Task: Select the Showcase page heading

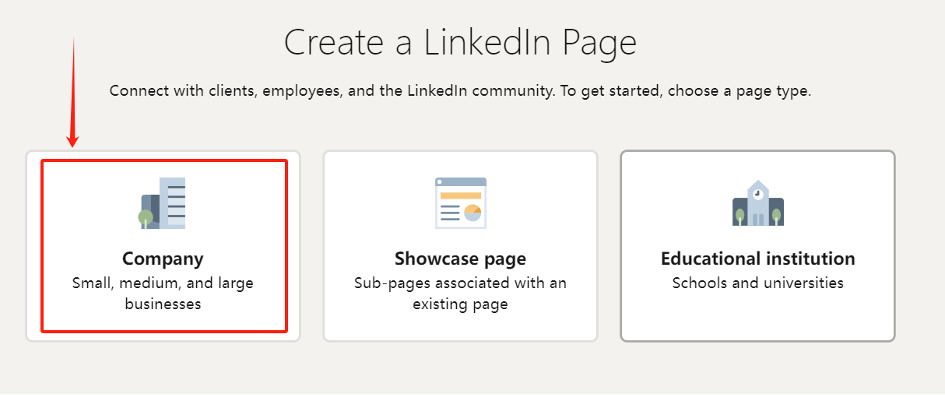Action: tap(460, 259)
